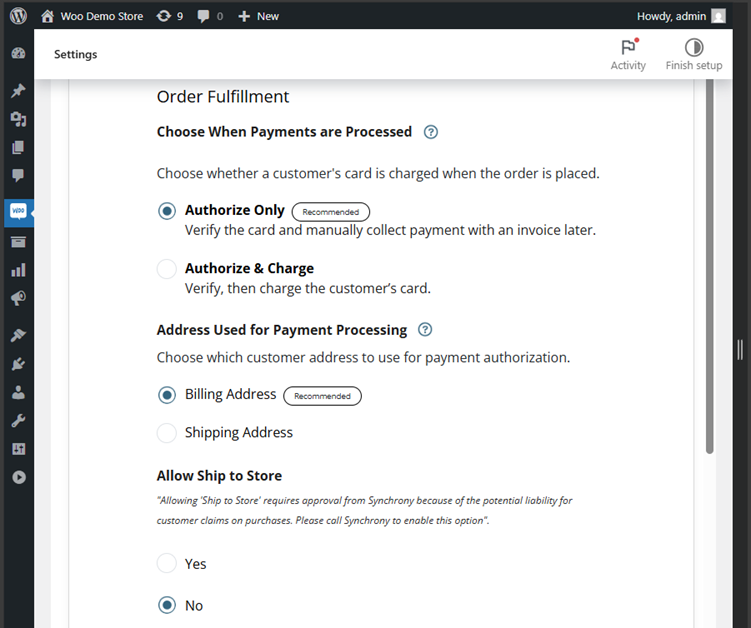Open the Plugins plug icon

[x=18, y=364]
